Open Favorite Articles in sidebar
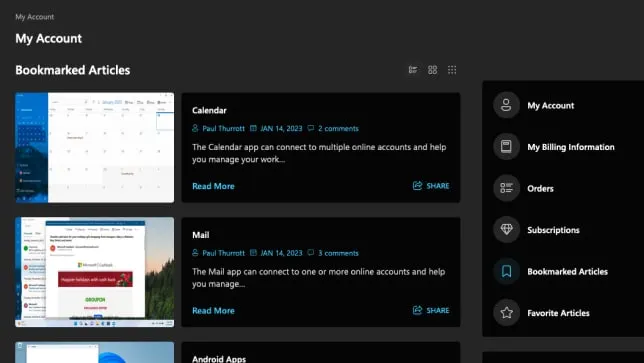Screen dimensions: 644x363 tap(558, 313)
